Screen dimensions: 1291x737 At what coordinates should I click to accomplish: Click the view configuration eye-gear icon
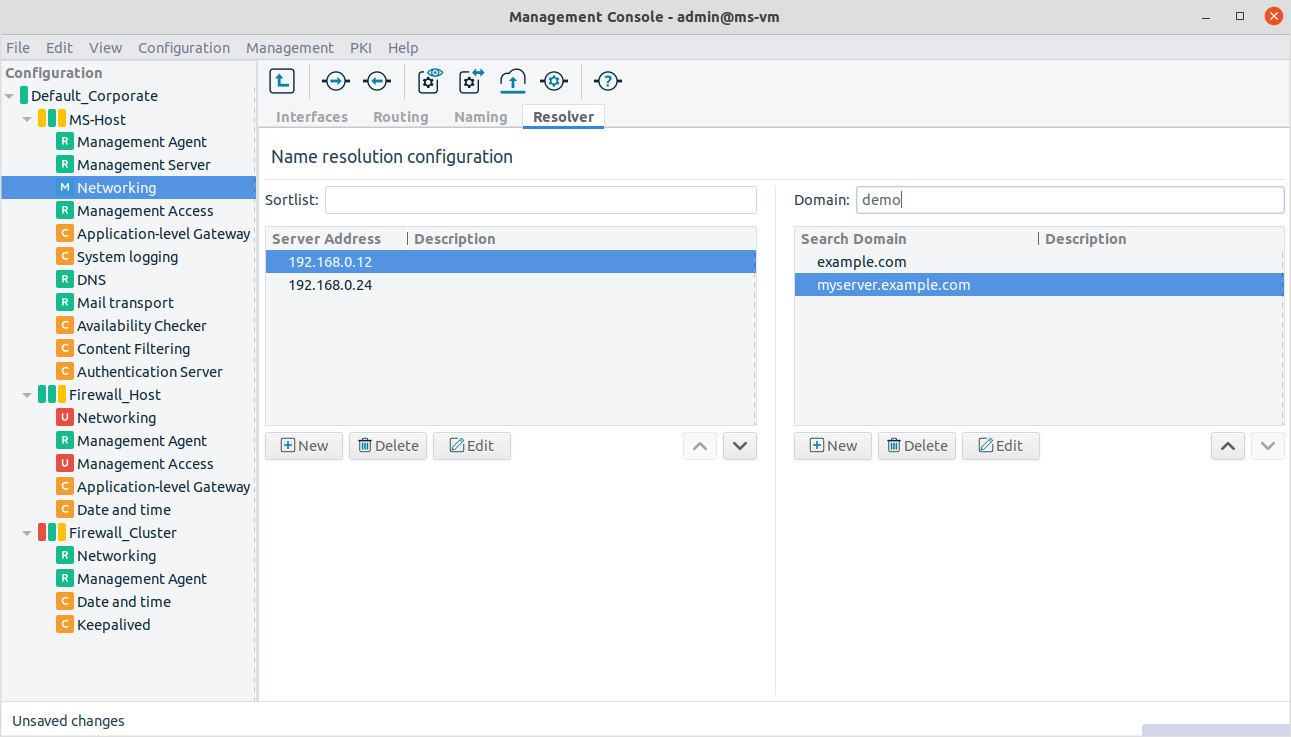(x=430, y=81)
